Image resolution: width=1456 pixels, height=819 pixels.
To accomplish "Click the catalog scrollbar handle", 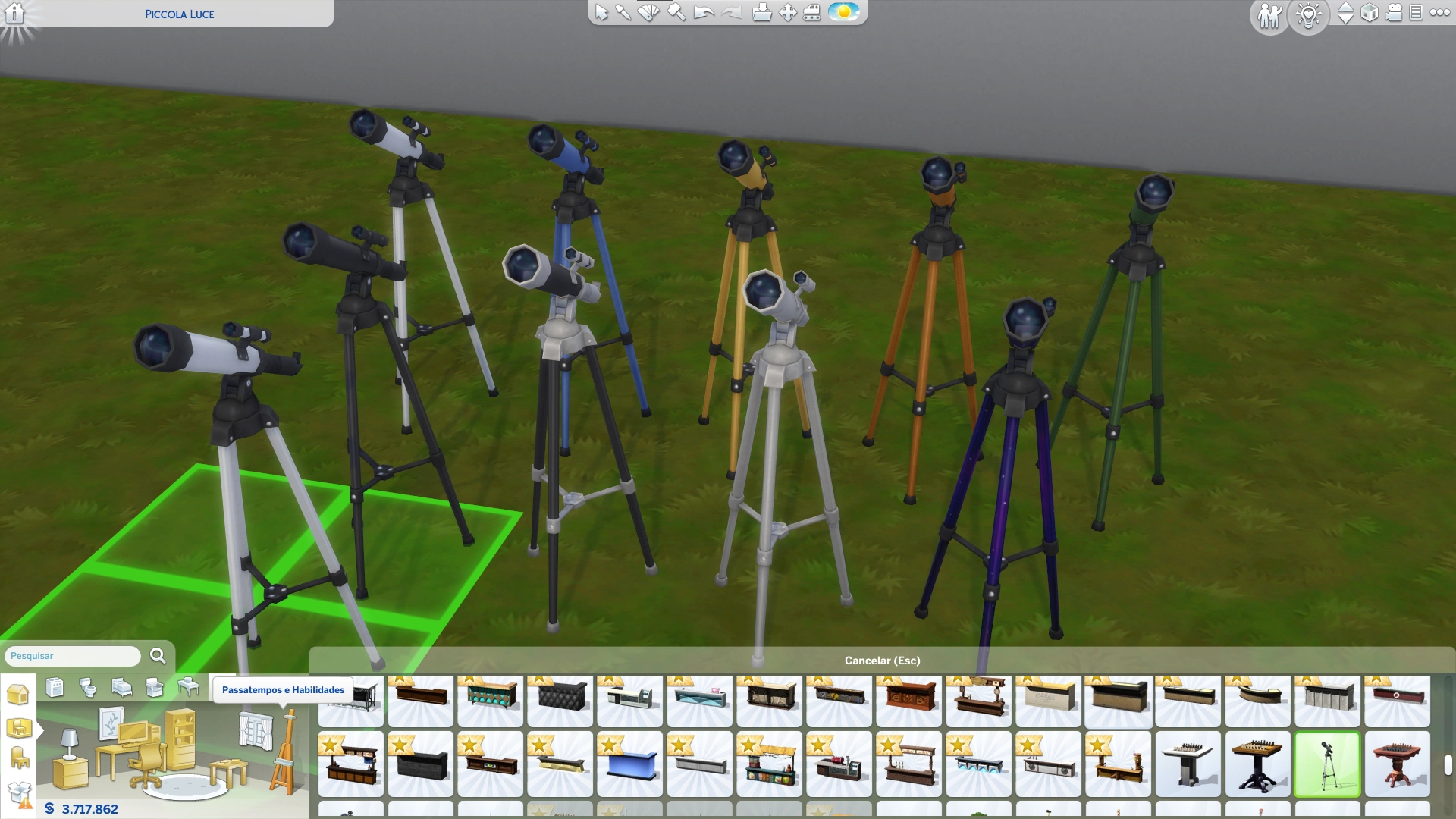I will 1448,765.
